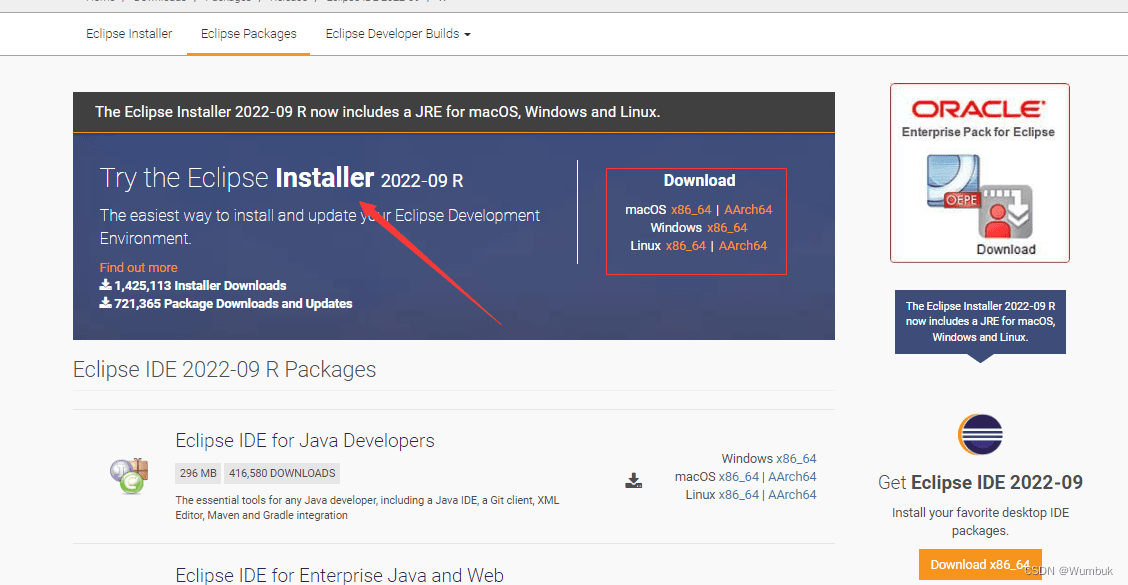
Task: Switch to the Eclipse Packages tab
Action: tap(248, 34)
